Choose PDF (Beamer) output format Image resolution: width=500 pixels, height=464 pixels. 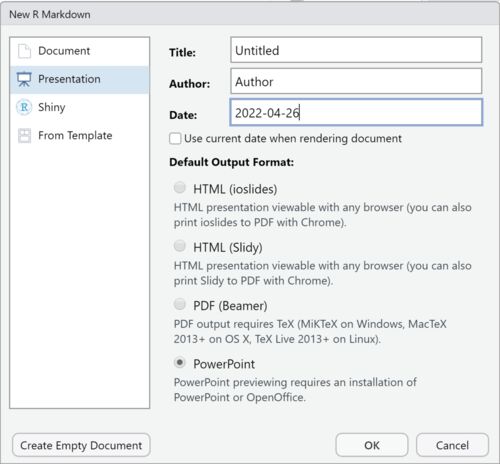180,304
